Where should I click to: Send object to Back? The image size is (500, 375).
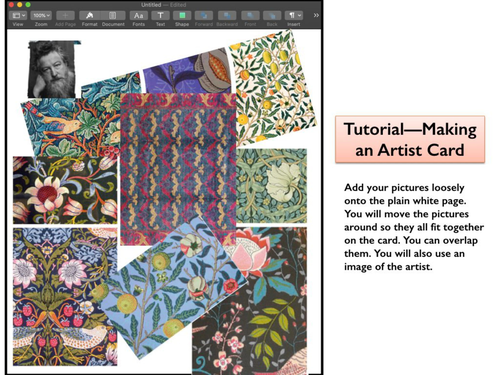pyautogui.click(x=272, y=16)
